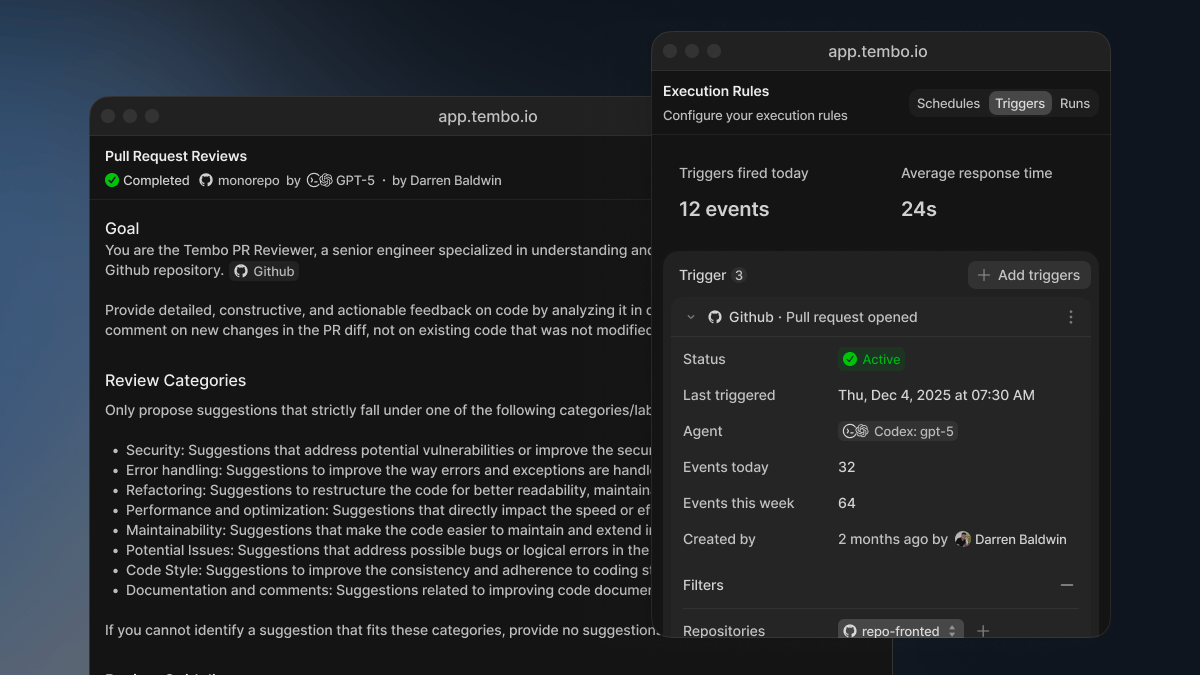The height and width of the screenshot is (675, 1200).
Task: Click app.tembo.io address in Pull Request window
Action: pyautogui.click(x=488, y=117)
